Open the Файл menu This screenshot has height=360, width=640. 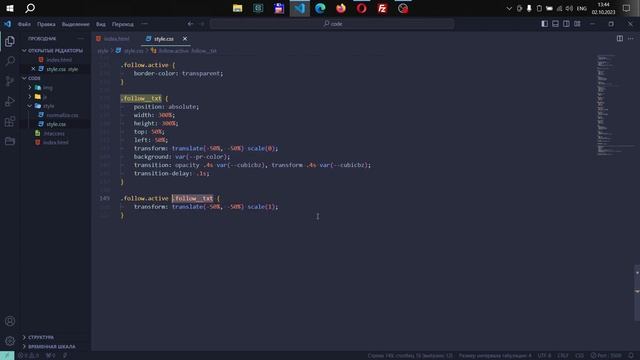click(24, 24)
